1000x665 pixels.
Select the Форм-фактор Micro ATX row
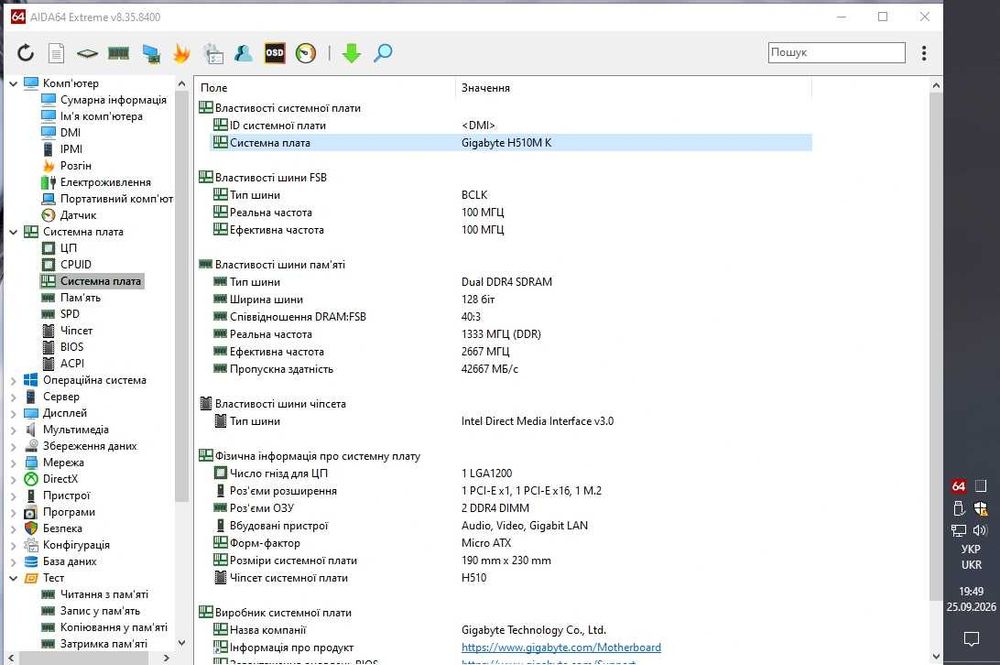(x=511, y=543)
